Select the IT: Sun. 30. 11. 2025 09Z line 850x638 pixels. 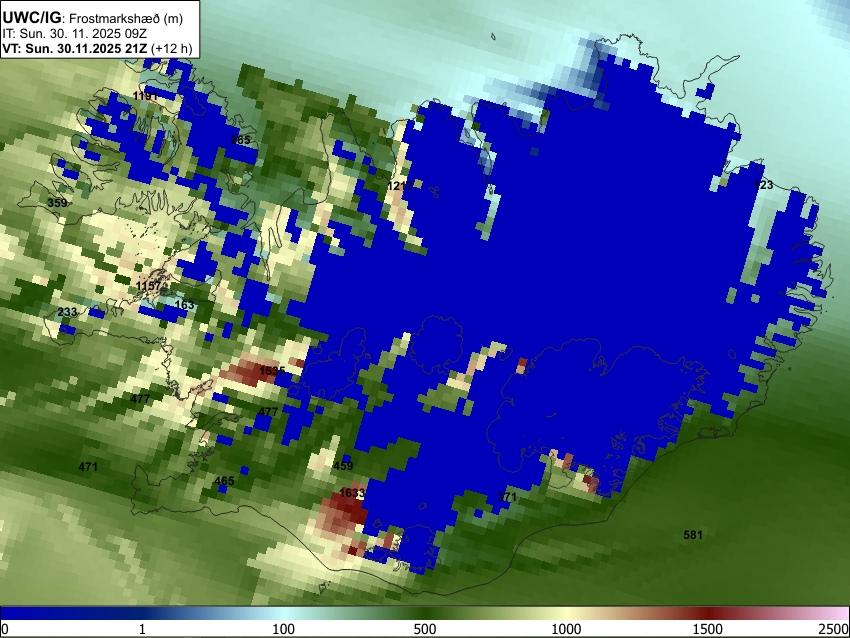tap(74, 34)
